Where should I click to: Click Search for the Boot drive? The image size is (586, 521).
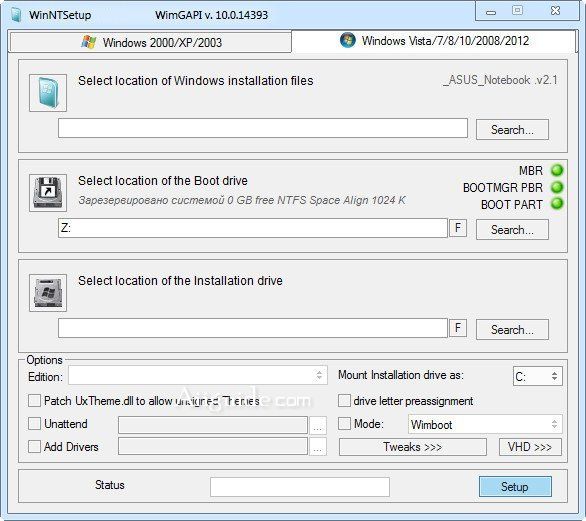[512, 229]
